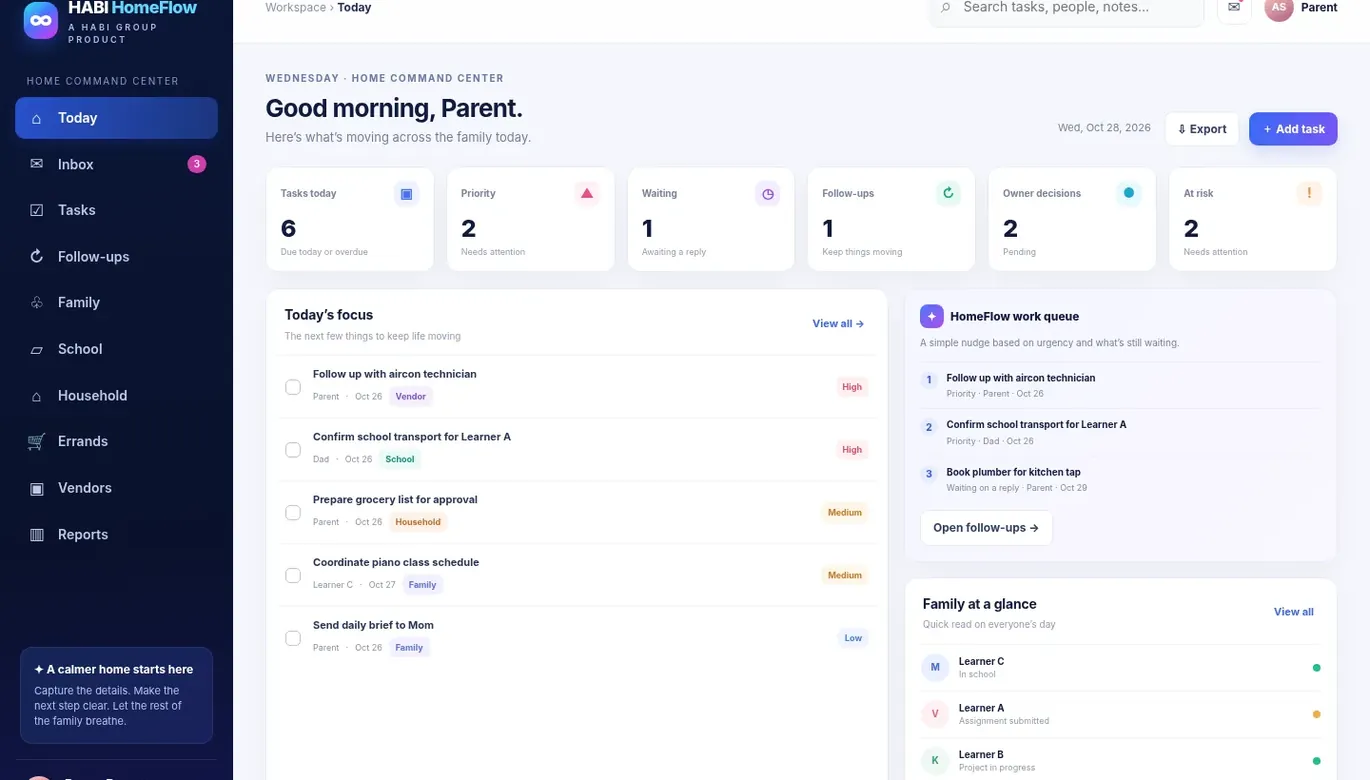Click Book plumber for kitchen tap queue item
The width and height of the screenshot is (1370, 780).
pyautogui.click(x=1120, y=479)
